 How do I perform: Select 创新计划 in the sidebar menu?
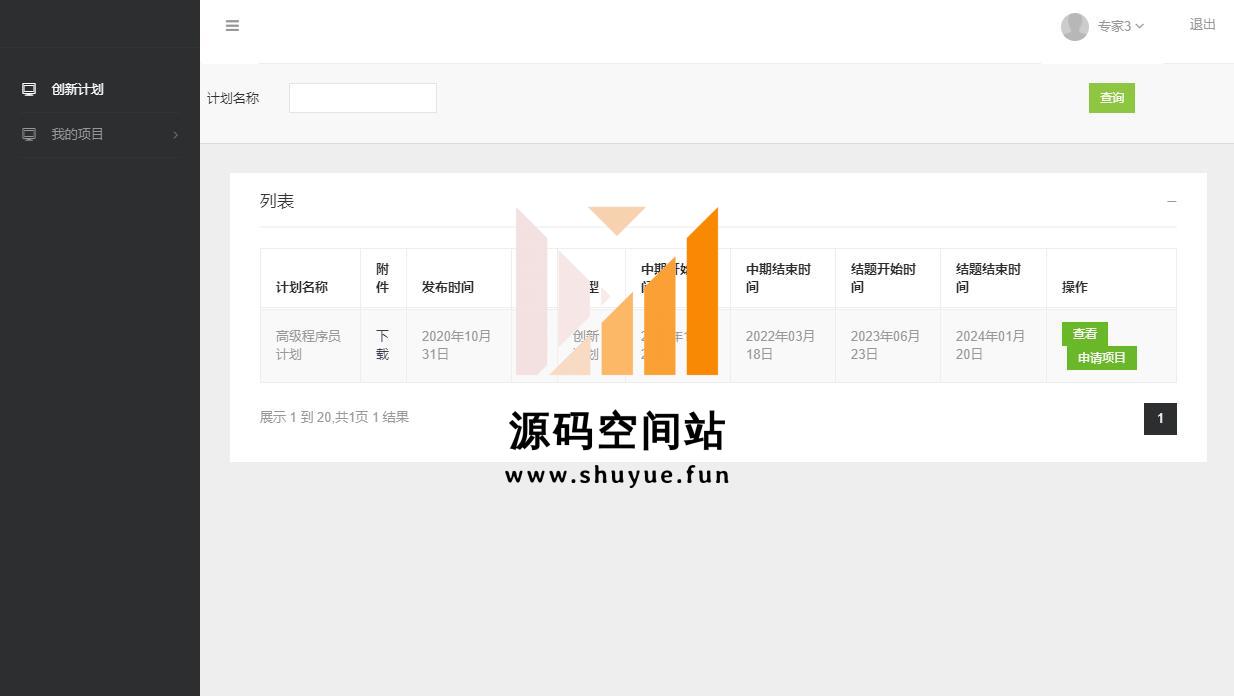point(77,89)
